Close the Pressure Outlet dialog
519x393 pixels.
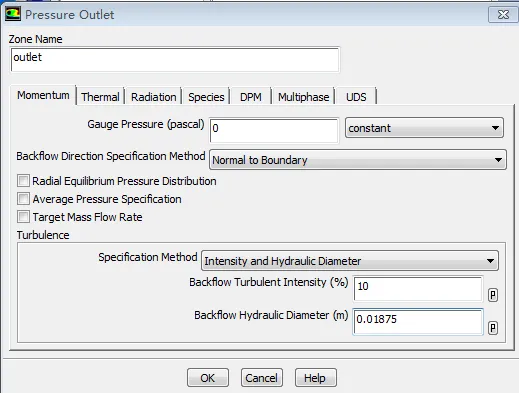(x=503, y=15)
